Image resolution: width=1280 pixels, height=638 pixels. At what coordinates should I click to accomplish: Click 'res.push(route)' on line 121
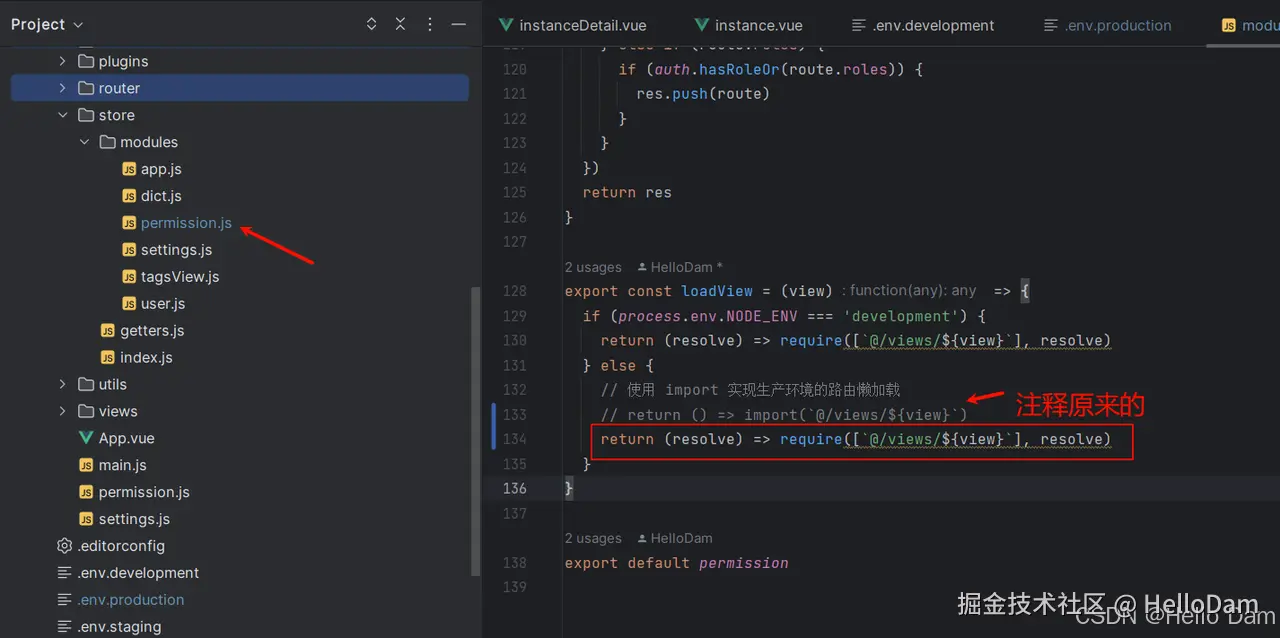pos(703,94)
